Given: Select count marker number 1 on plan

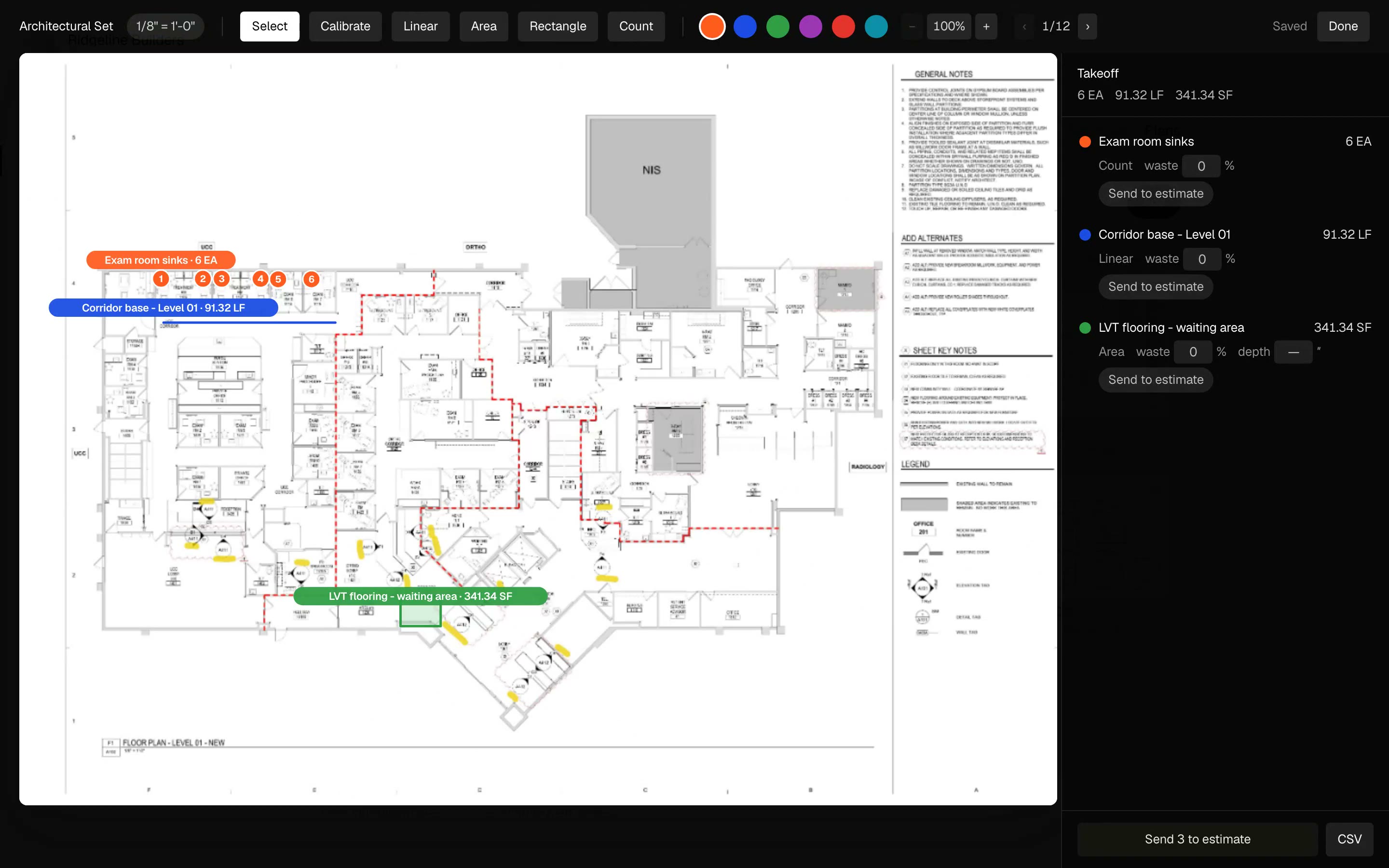Looking at the screenshot, I should (x=161, y=279).
